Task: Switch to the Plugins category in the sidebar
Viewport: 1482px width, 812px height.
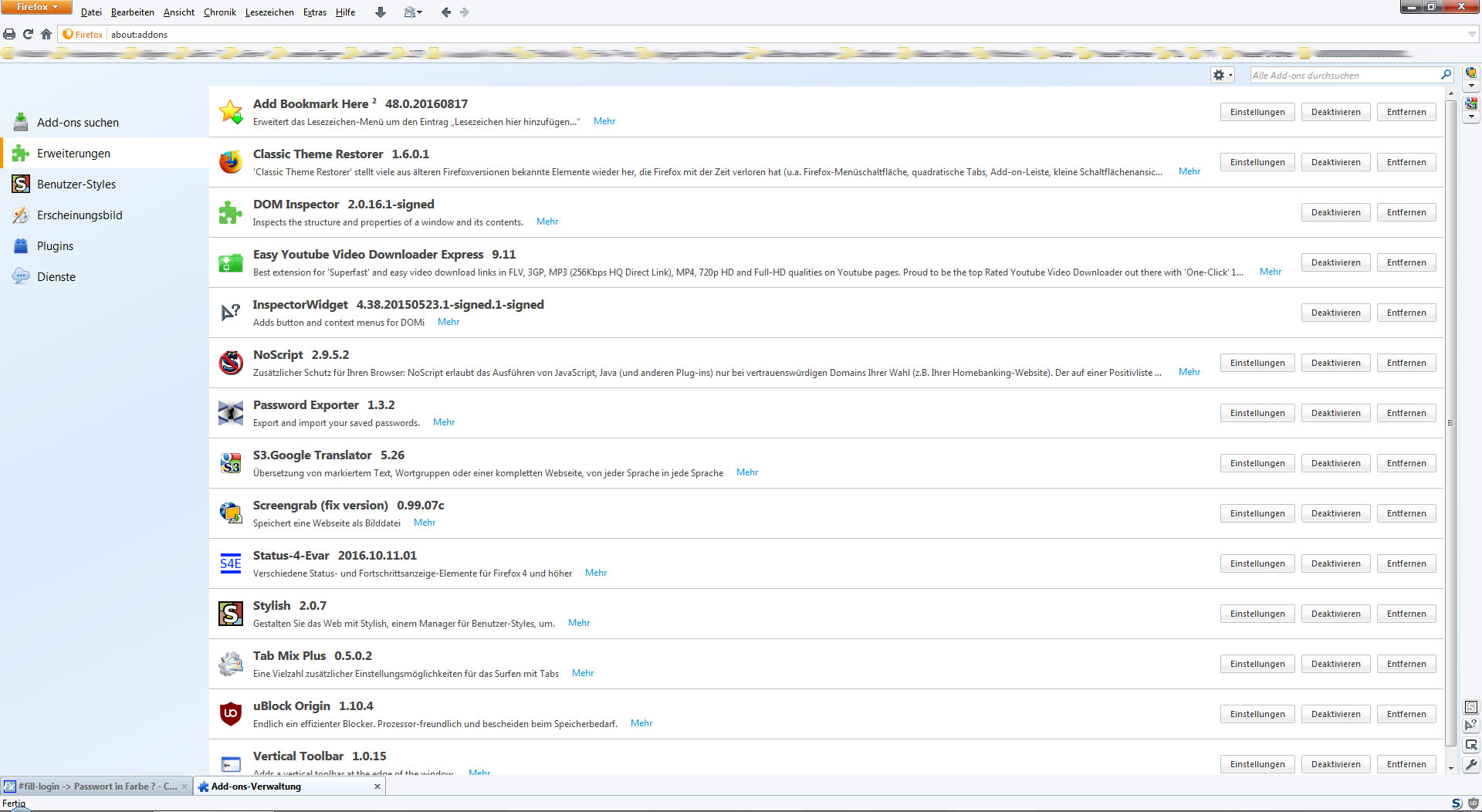Action: (55, 246)
